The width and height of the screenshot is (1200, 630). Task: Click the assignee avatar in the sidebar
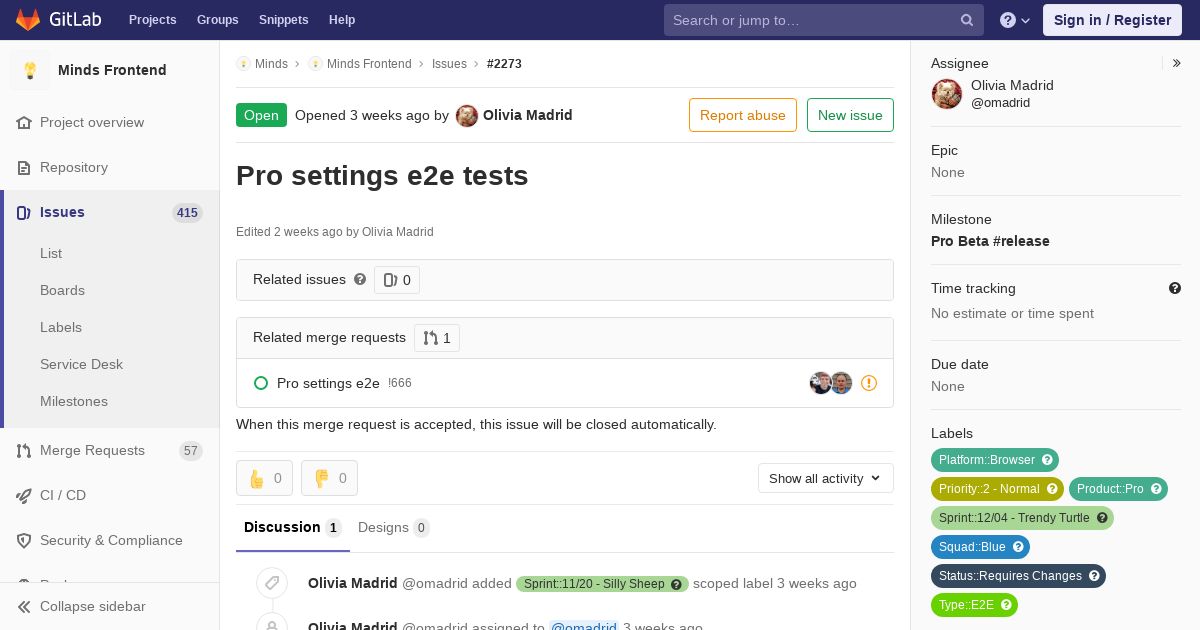(947, 94)
